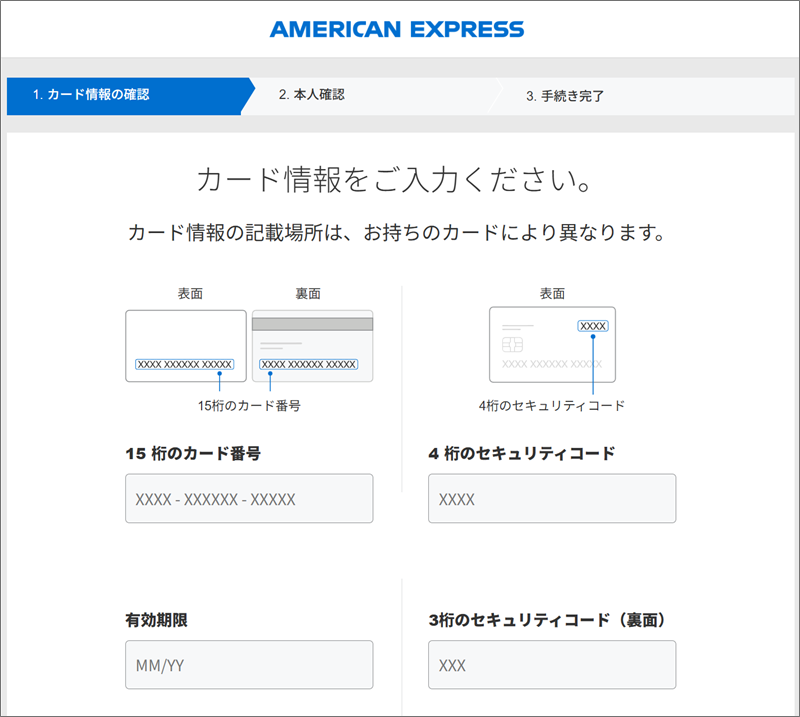Click the caption 15桁のカード番号 under cards
This screenshot has width=800, height=717.
pos(249,406)
